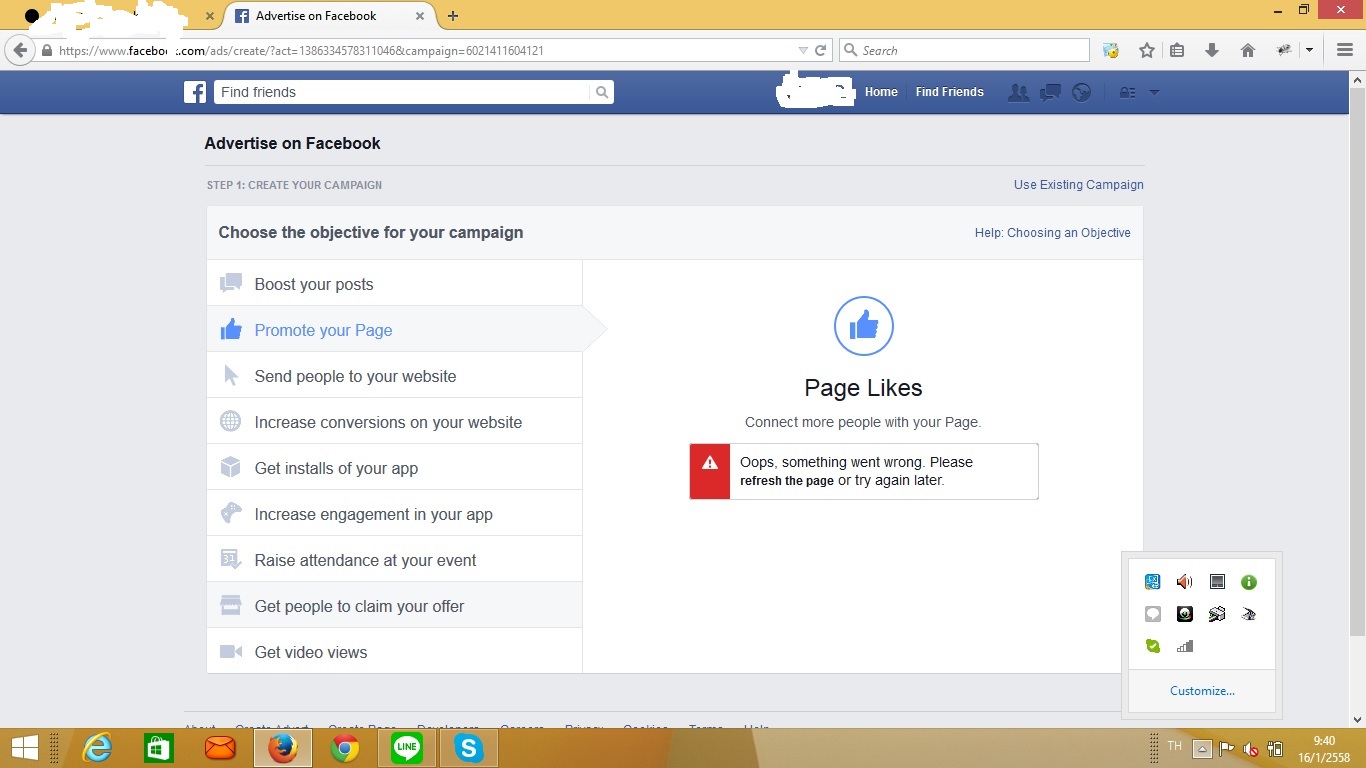Screen dimensions: 1366x768
Task: Open the URL bar history dropdown
Action: coord(802,50)
